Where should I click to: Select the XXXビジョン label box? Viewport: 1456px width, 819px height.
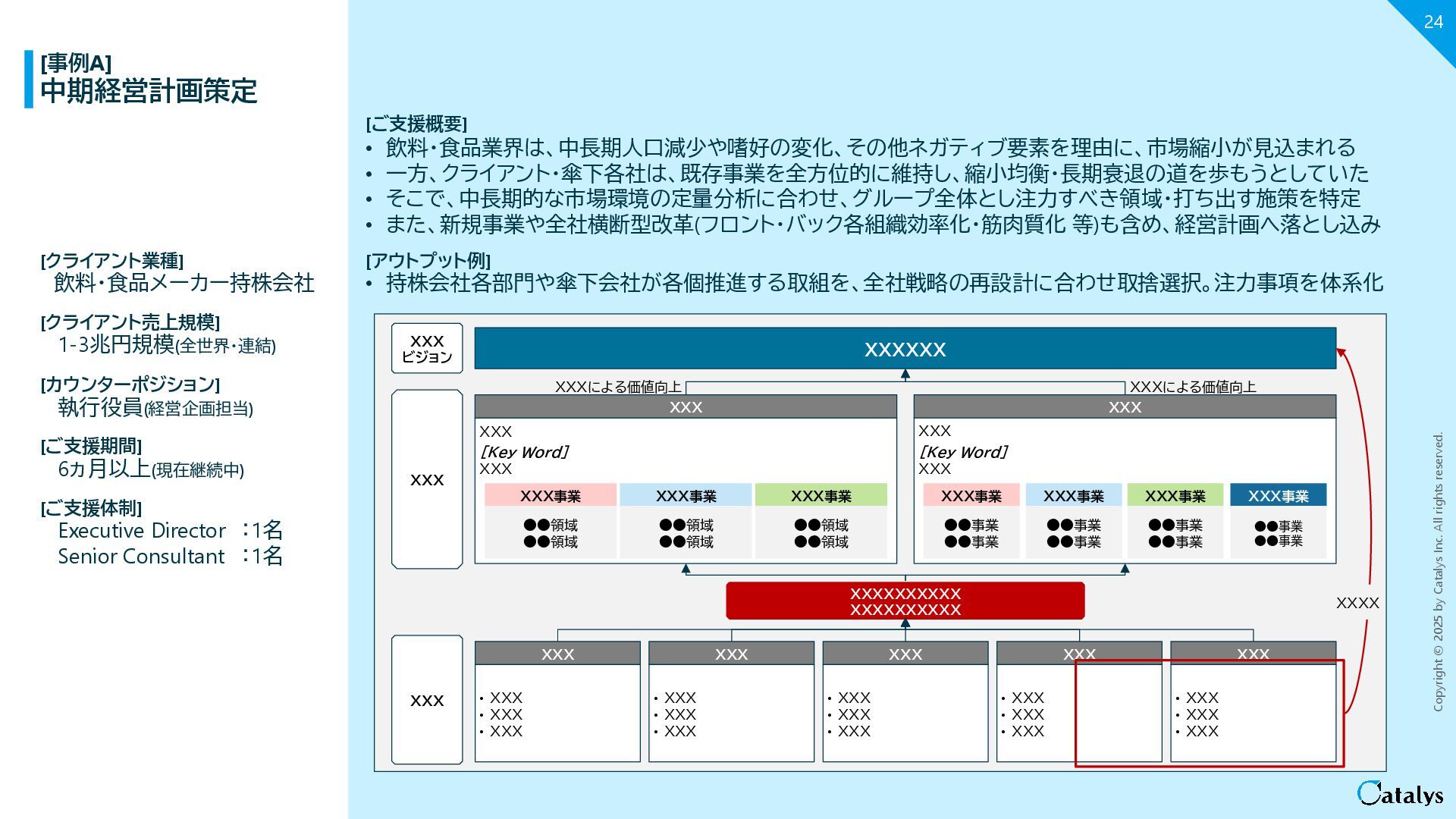coord(427,349)
